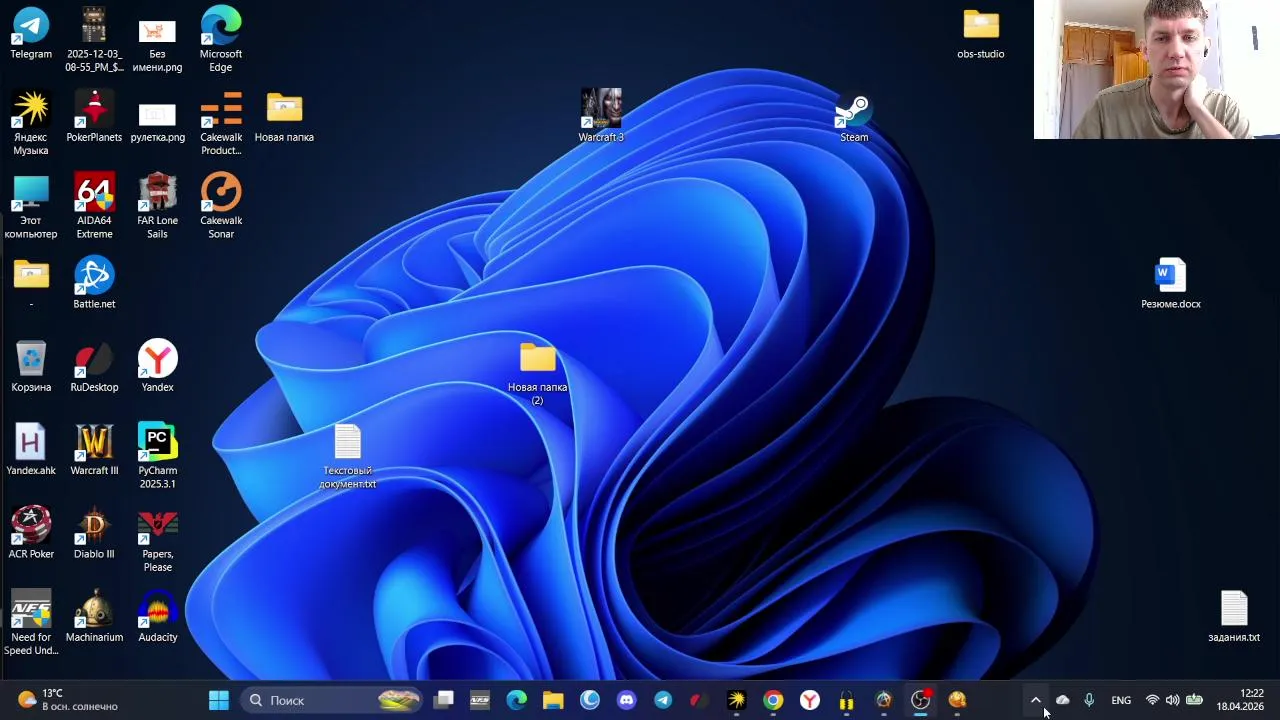Select the Резюме.docx Word document

tap(1171, 283)
